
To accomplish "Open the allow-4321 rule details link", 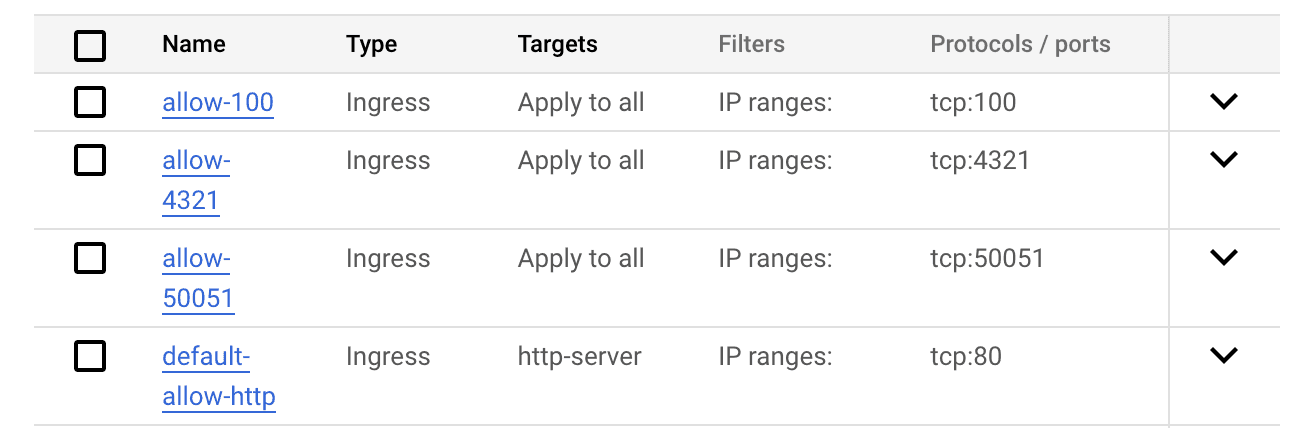I will tap(196, 180).
